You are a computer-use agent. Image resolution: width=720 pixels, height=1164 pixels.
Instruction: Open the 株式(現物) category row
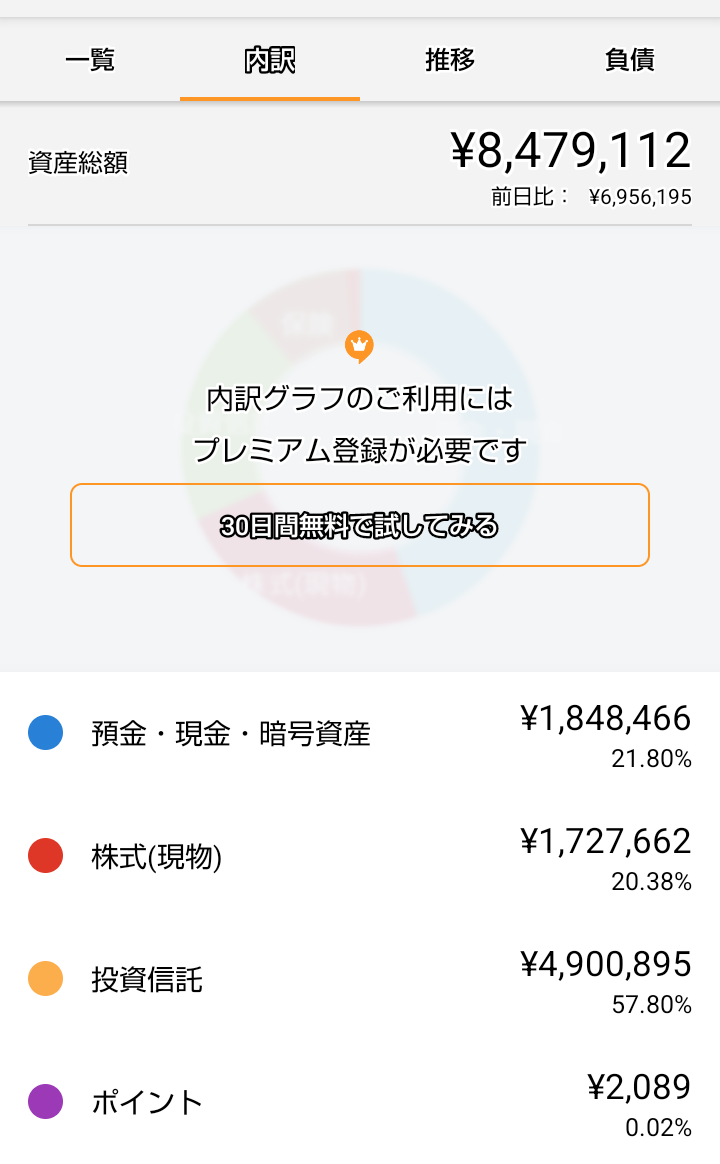(x=360, y=856)
